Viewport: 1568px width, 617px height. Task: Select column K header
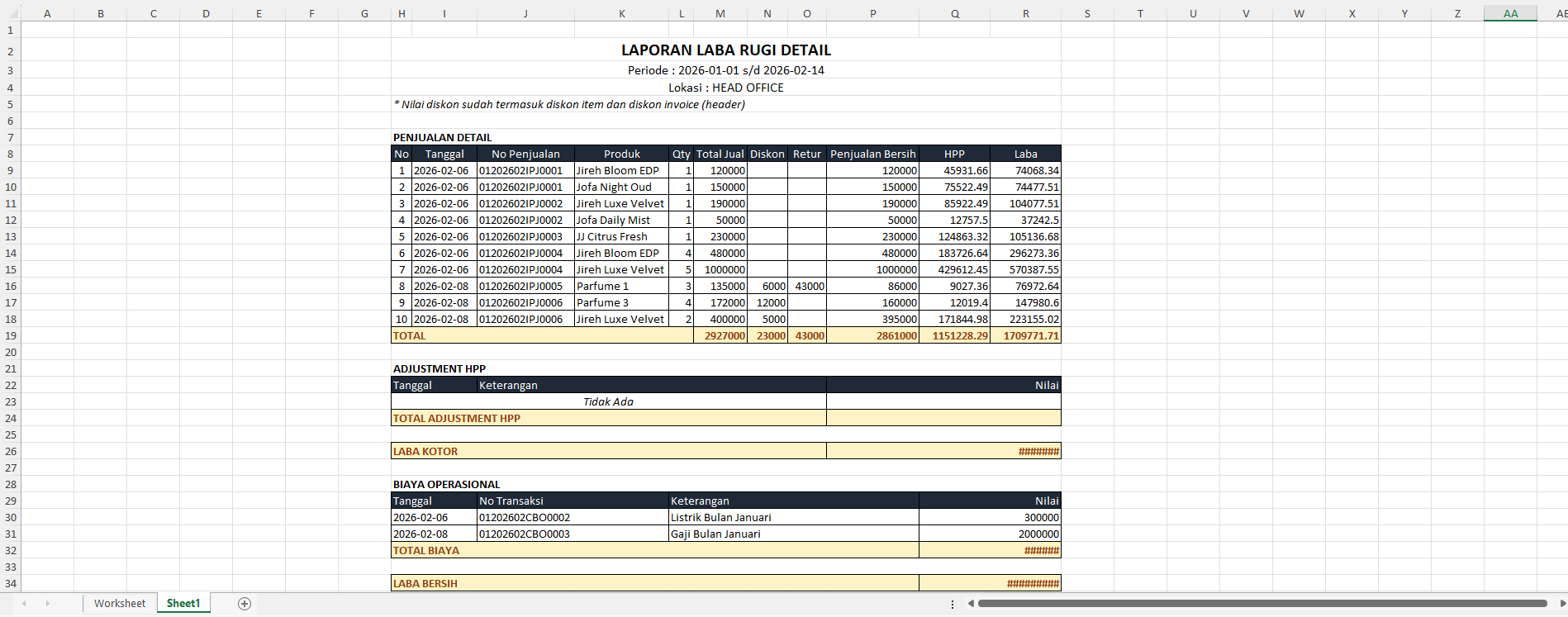pyautogui.click(x=622, y=13)
